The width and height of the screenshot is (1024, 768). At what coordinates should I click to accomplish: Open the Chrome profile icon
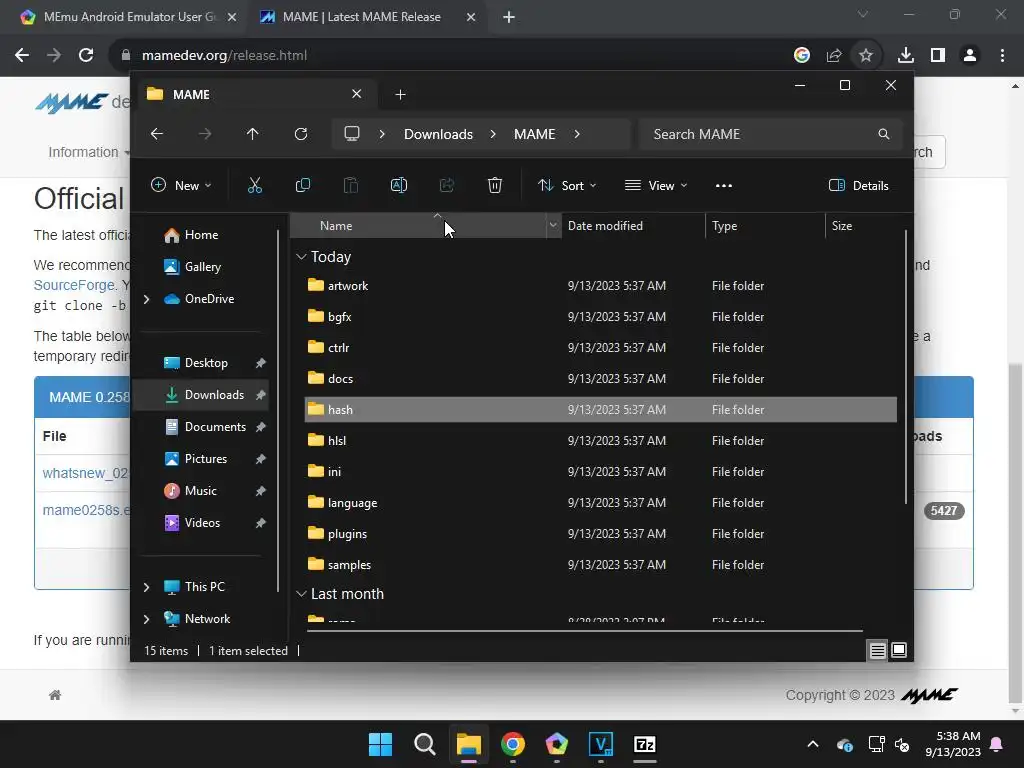970,56
